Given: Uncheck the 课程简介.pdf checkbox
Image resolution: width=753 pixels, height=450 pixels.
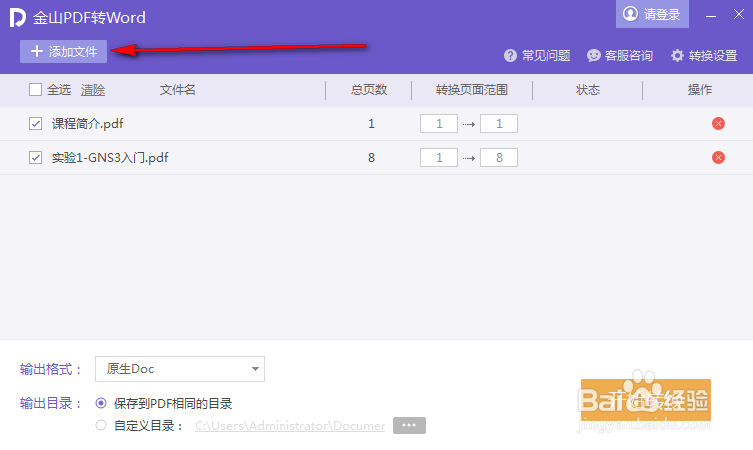Looking at the screenshot, I should (36, 124).
